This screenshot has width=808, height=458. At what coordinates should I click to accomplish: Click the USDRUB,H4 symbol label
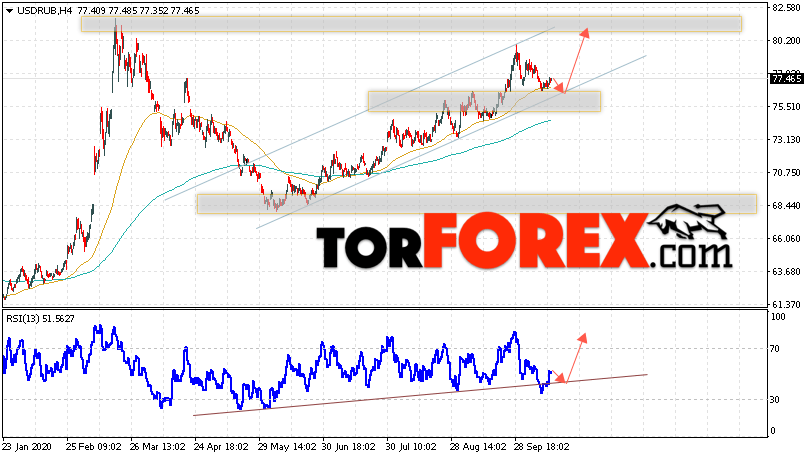tap(44, 11)
